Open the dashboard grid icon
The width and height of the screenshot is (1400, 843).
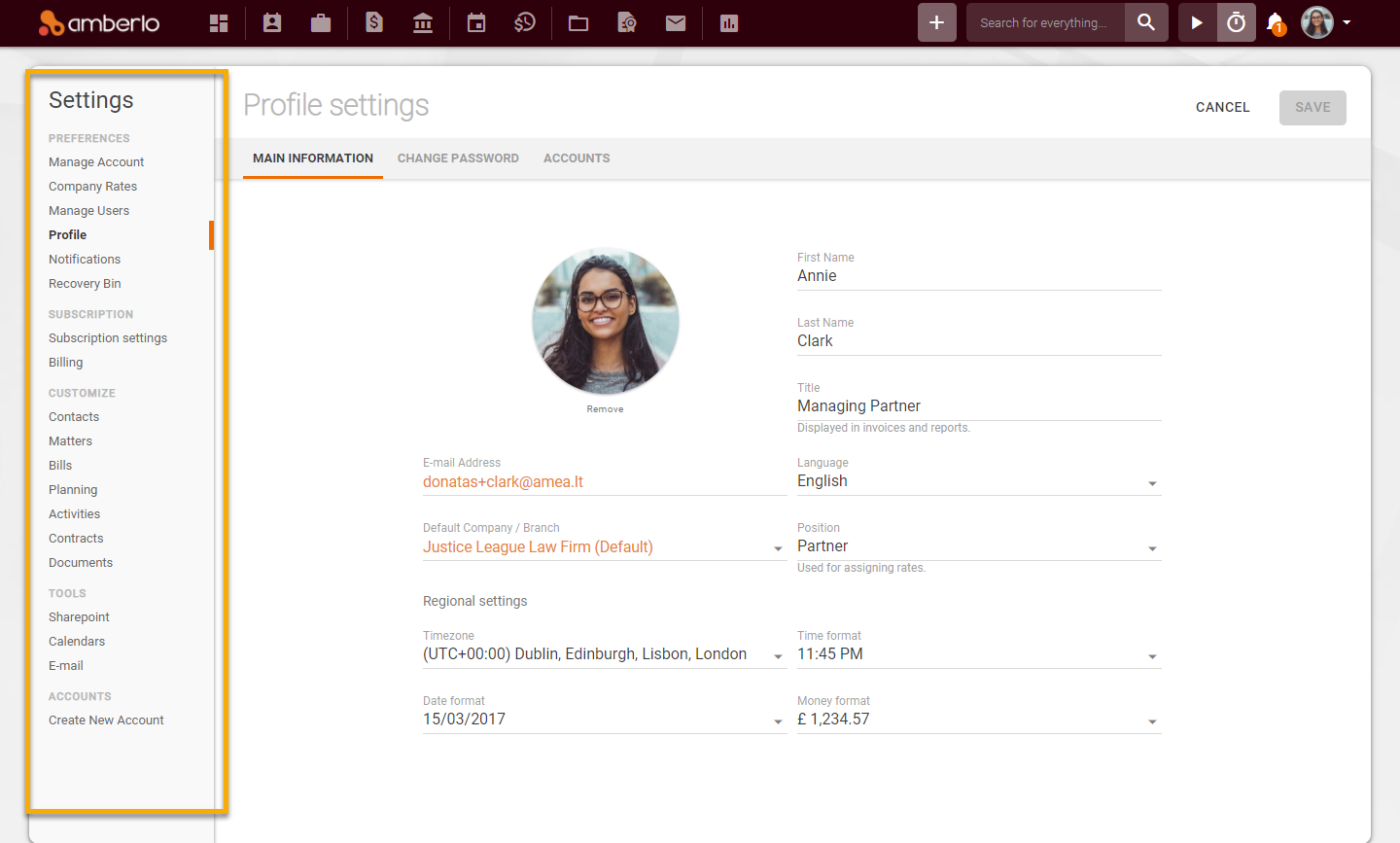[219, 22]
